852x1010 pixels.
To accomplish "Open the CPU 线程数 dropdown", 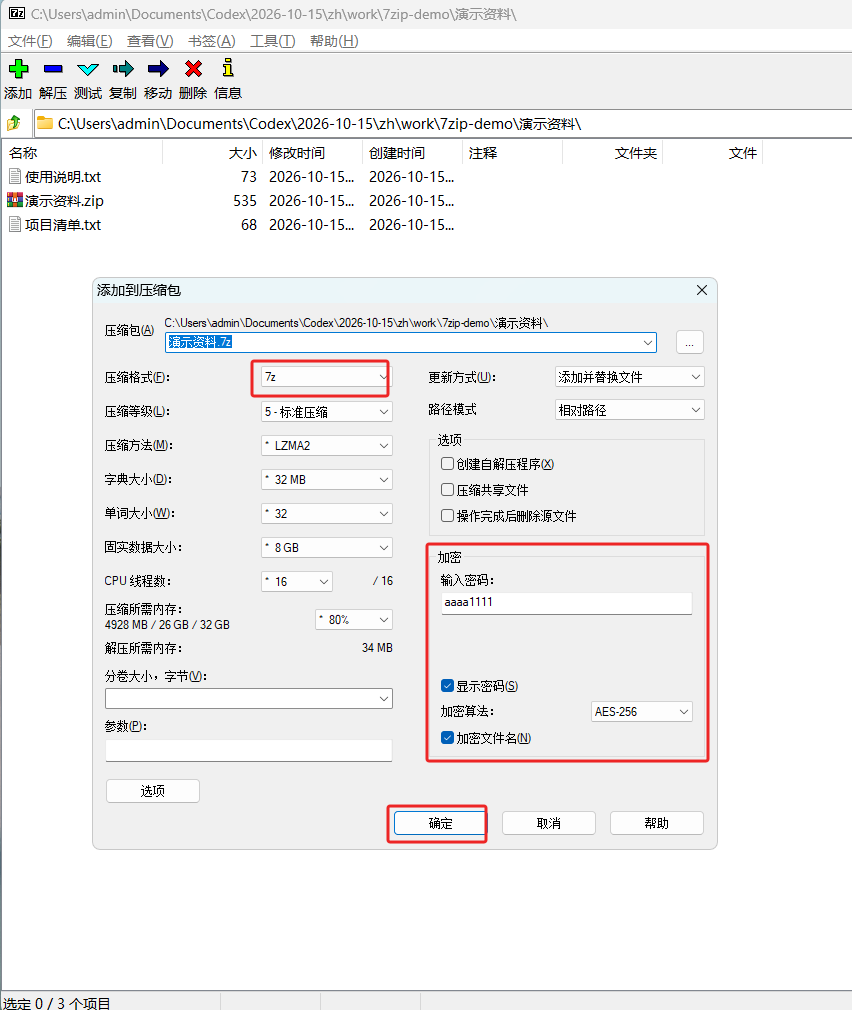I will point(297,582).
